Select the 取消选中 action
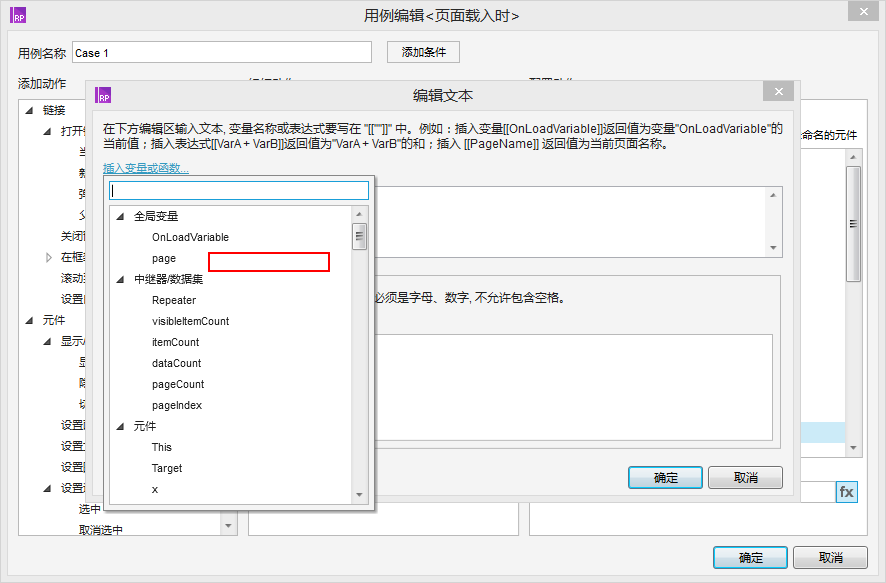The width and height of the screenshot is (886, 583). pyautogui.click(x=101, y=530)
